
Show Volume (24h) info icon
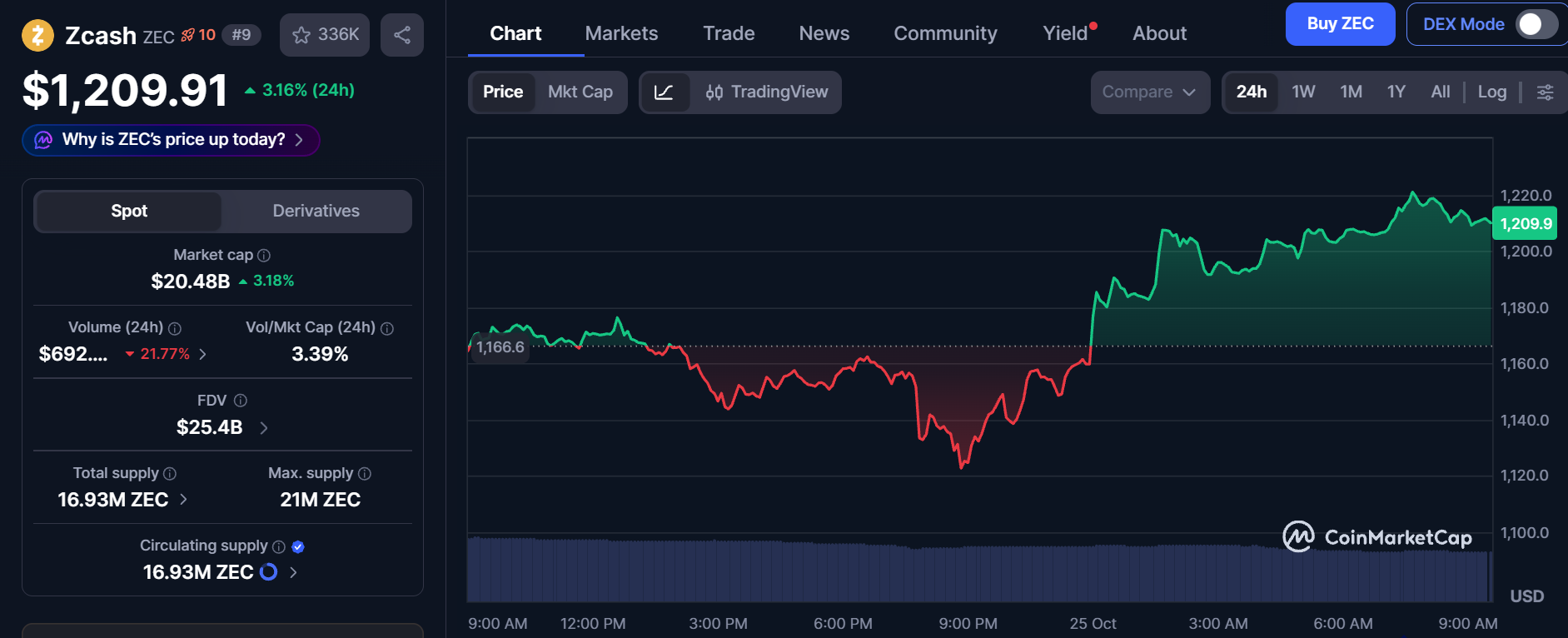(x=175, y=329)
